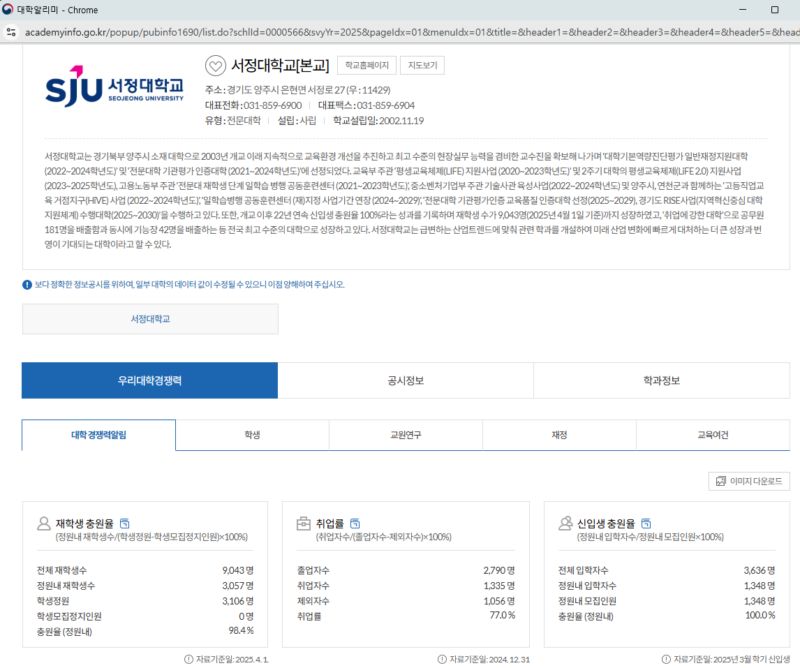Click 취업률 value 77.0 %
The height and width of the screenshot is (668, 800).
coord(502,615)
